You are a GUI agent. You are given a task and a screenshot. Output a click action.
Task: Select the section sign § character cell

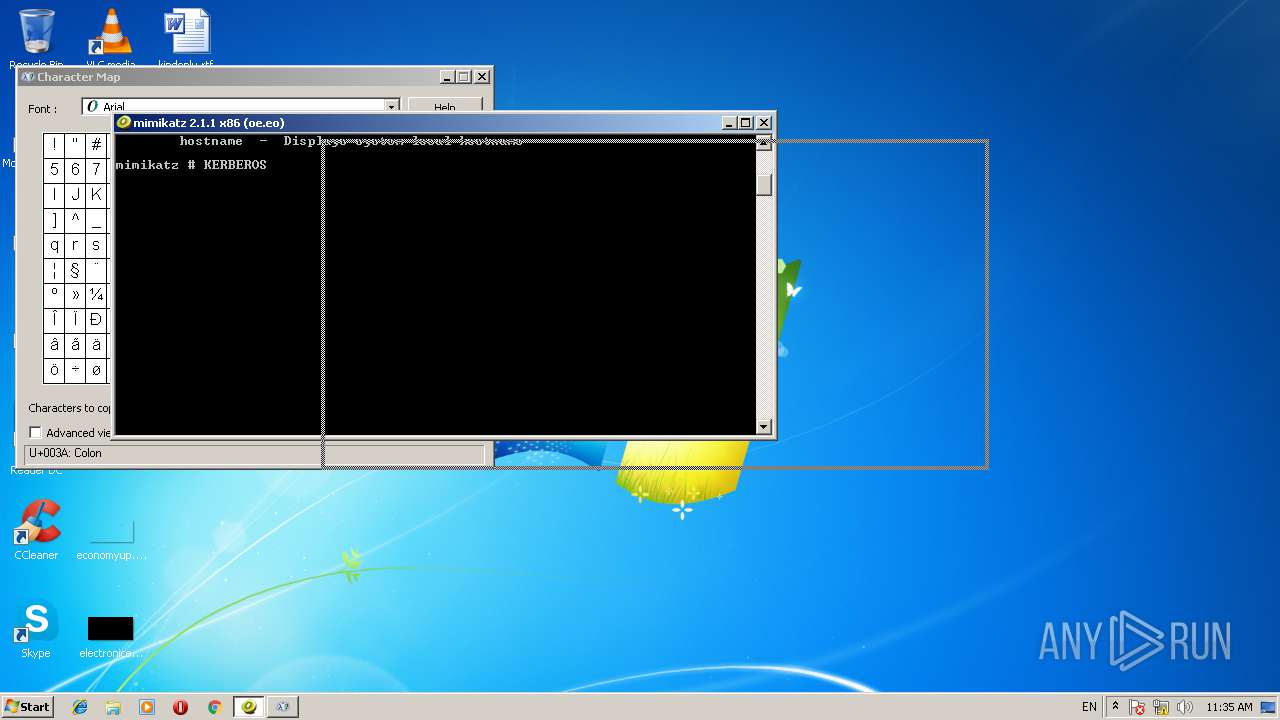(x=75, y=270)
